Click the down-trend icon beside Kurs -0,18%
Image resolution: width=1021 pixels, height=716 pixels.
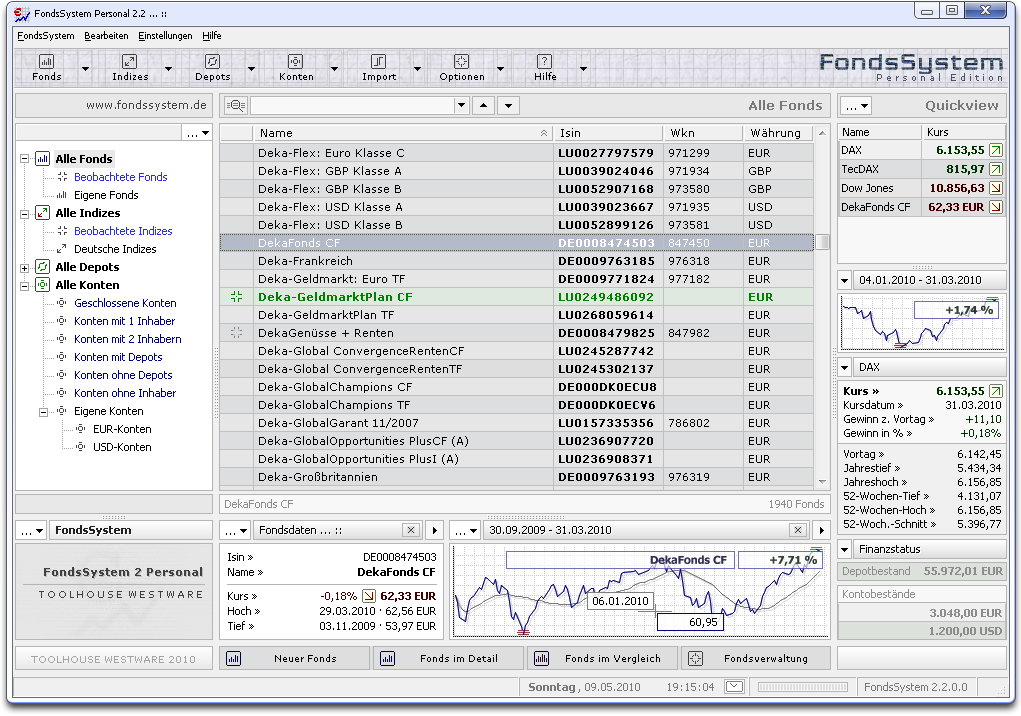click(369, 596)
